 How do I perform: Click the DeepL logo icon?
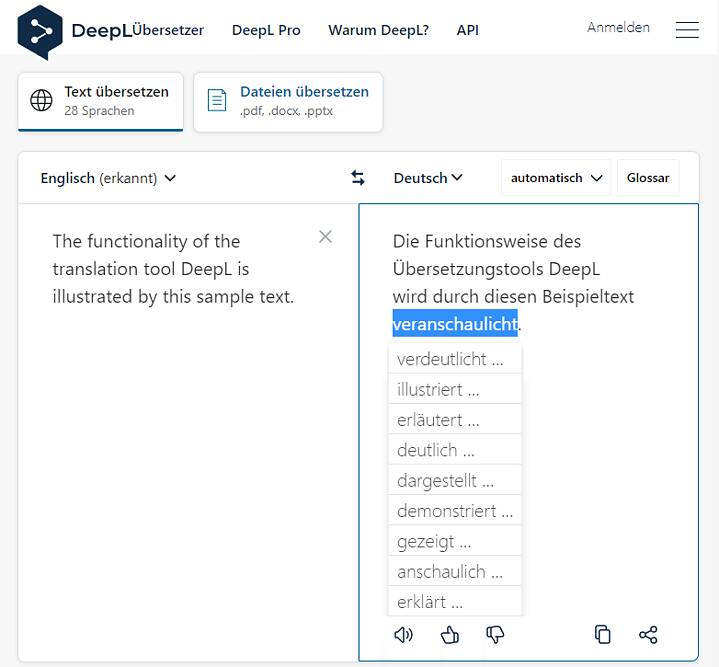click(40, 31)
